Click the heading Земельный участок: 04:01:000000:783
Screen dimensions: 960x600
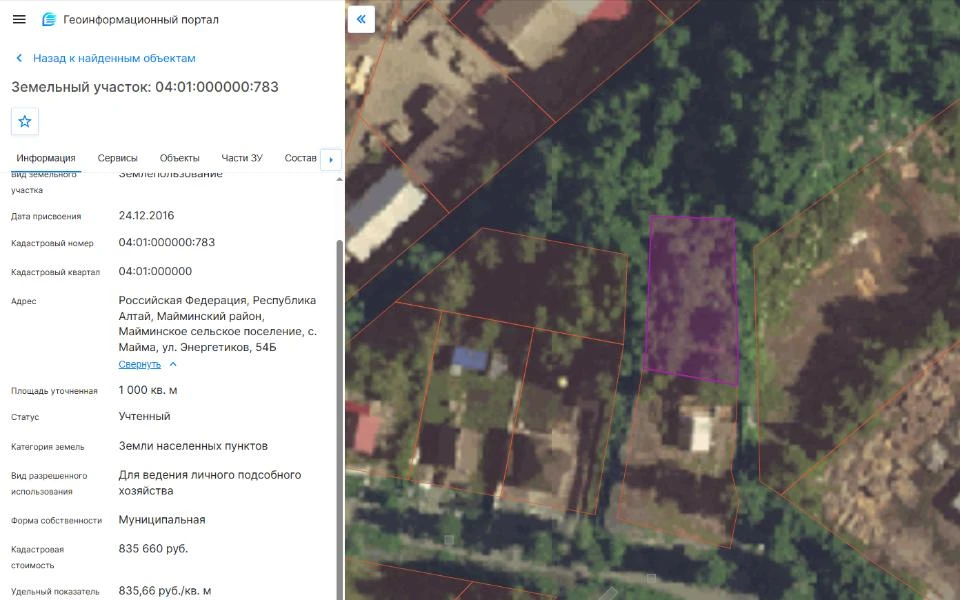(x=145, y=87)
